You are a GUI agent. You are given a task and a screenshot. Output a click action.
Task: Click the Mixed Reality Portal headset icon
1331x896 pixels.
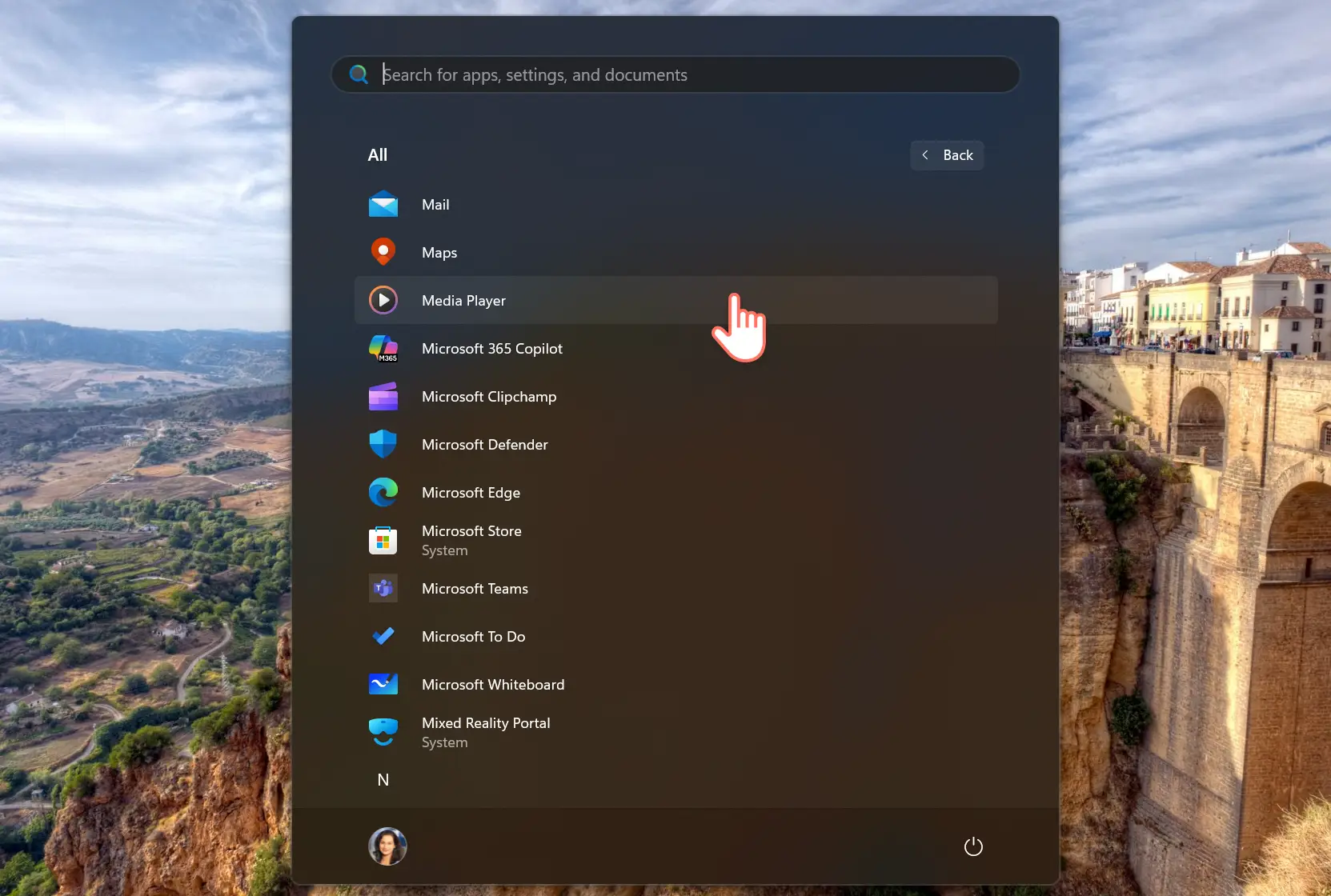point(383,732)
